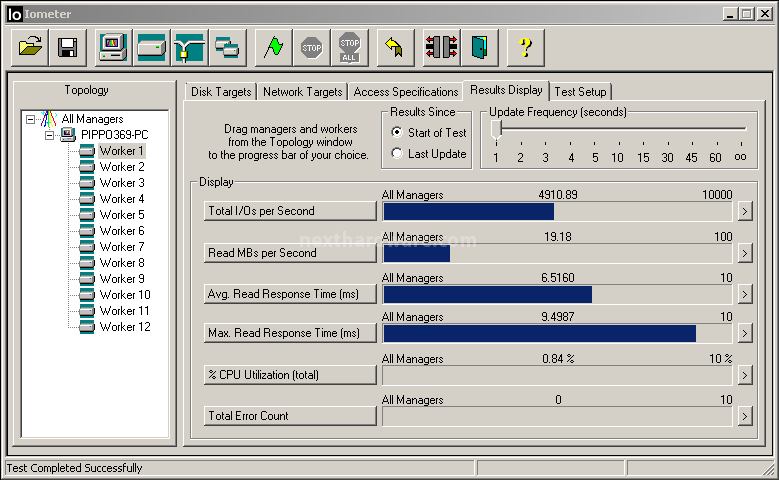Image resolution: width=779 pixels, height=480 pixels.
Task: Select the Results Display tab
Action: pos(506,90)
